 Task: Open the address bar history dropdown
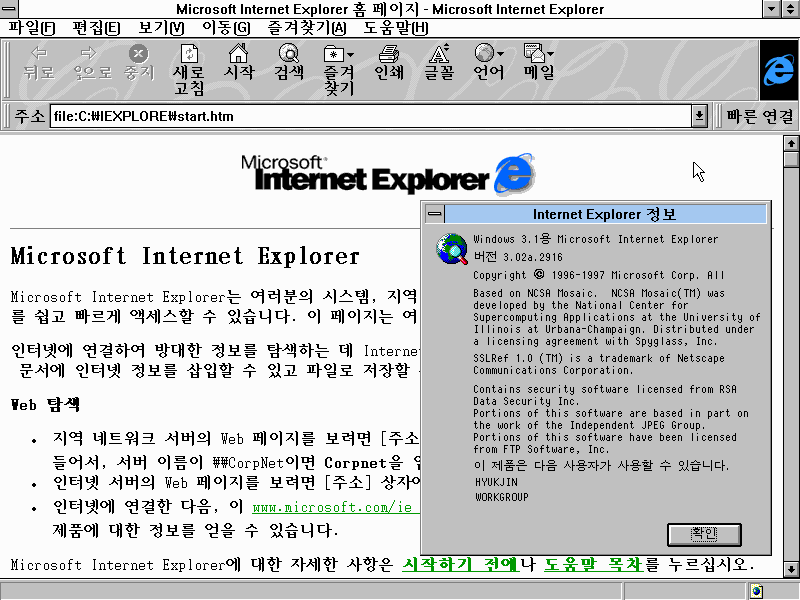pos(699,116)
